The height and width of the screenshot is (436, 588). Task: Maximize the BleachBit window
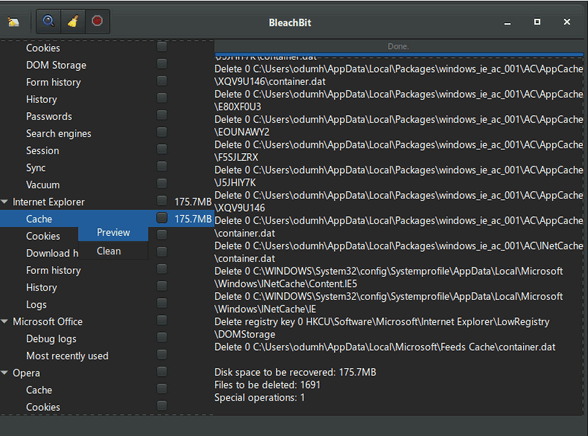pyautogui.click(x=537, y=22)
